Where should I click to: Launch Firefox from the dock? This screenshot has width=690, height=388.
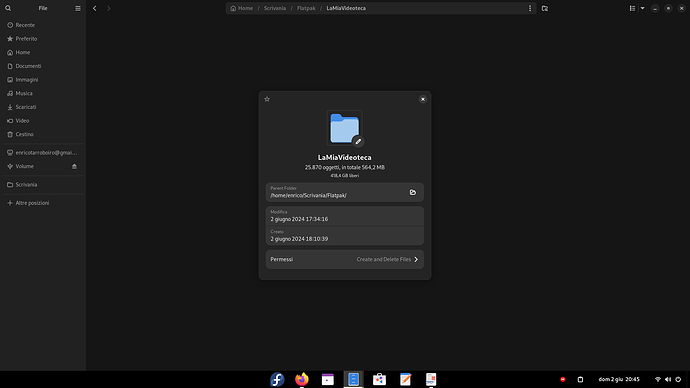pyautogui.click(x=302, y=379)
